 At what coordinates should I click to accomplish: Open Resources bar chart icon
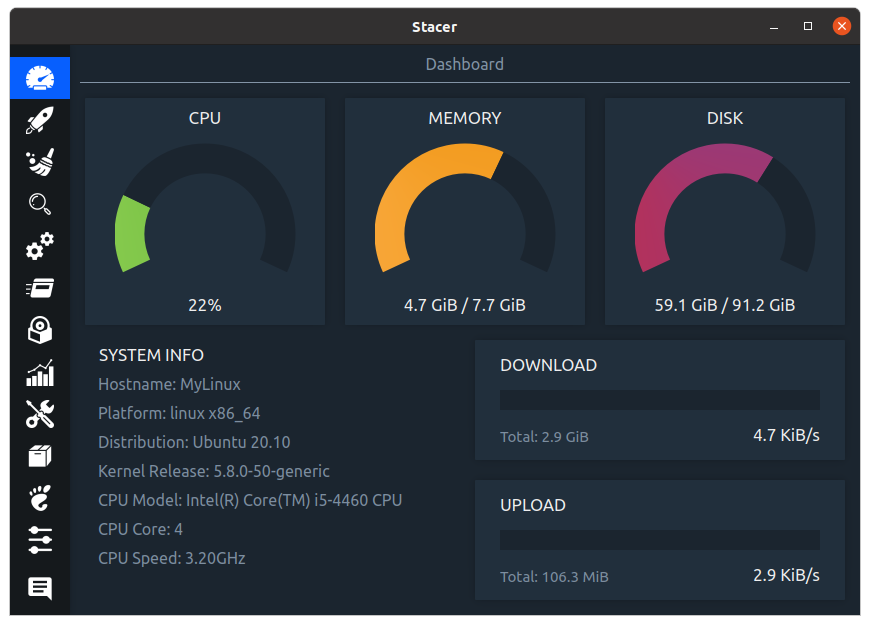(40, 373)
